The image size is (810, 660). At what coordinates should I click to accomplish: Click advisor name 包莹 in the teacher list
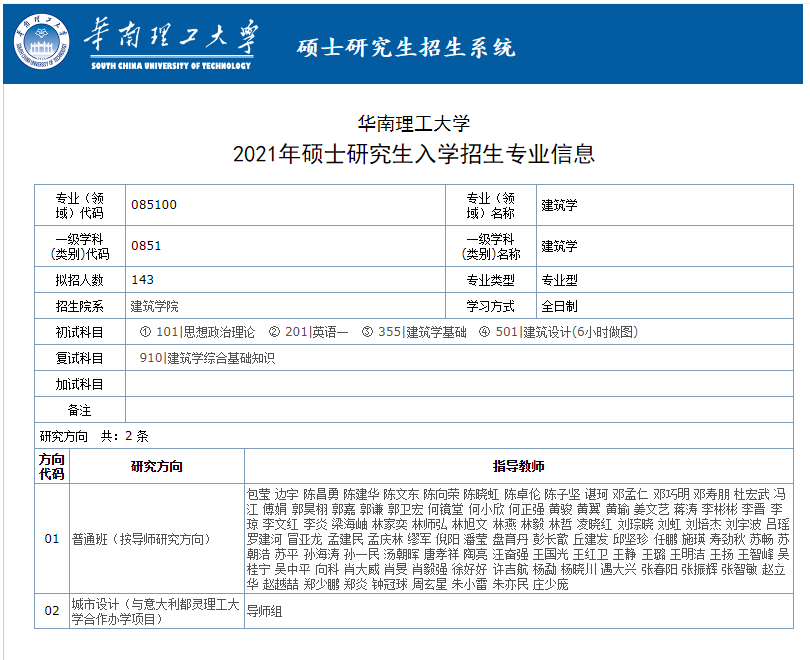[x=259, y=494]
